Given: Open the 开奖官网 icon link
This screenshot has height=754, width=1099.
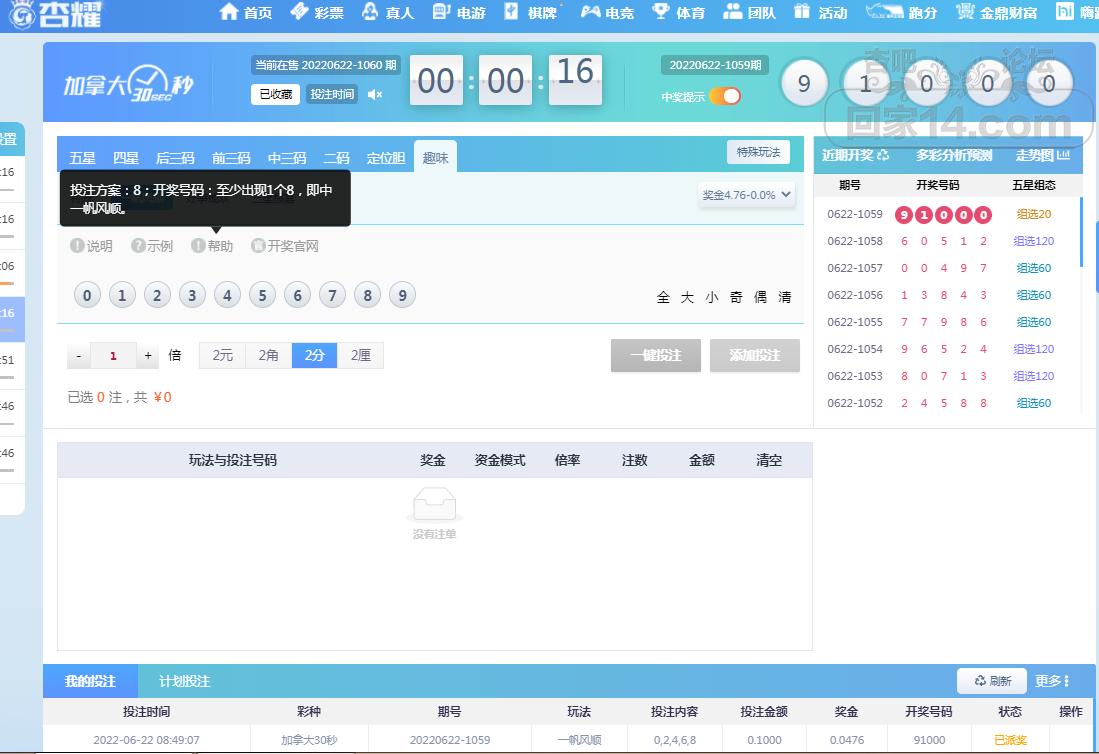Looking at the screenshot, I should tap(258, 246).
